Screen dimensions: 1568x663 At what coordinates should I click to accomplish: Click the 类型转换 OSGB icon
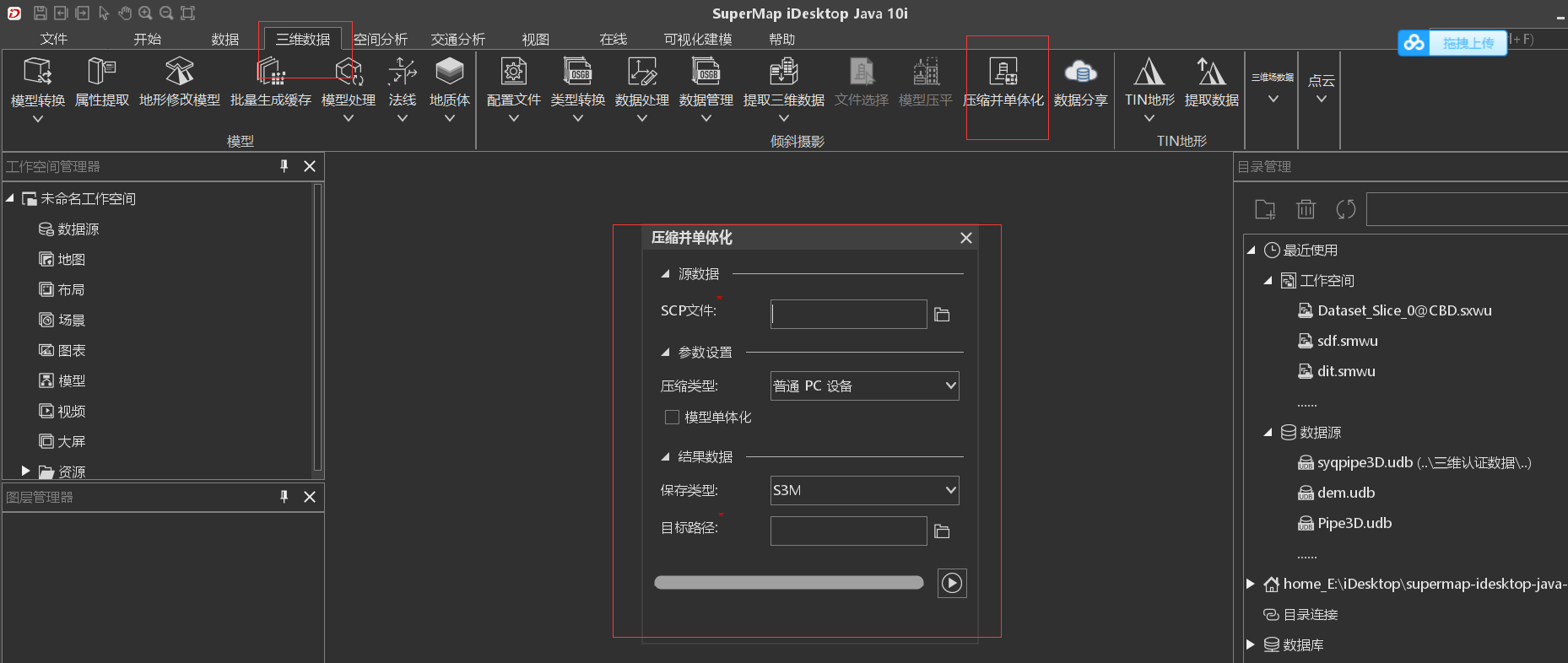(578, 71)
